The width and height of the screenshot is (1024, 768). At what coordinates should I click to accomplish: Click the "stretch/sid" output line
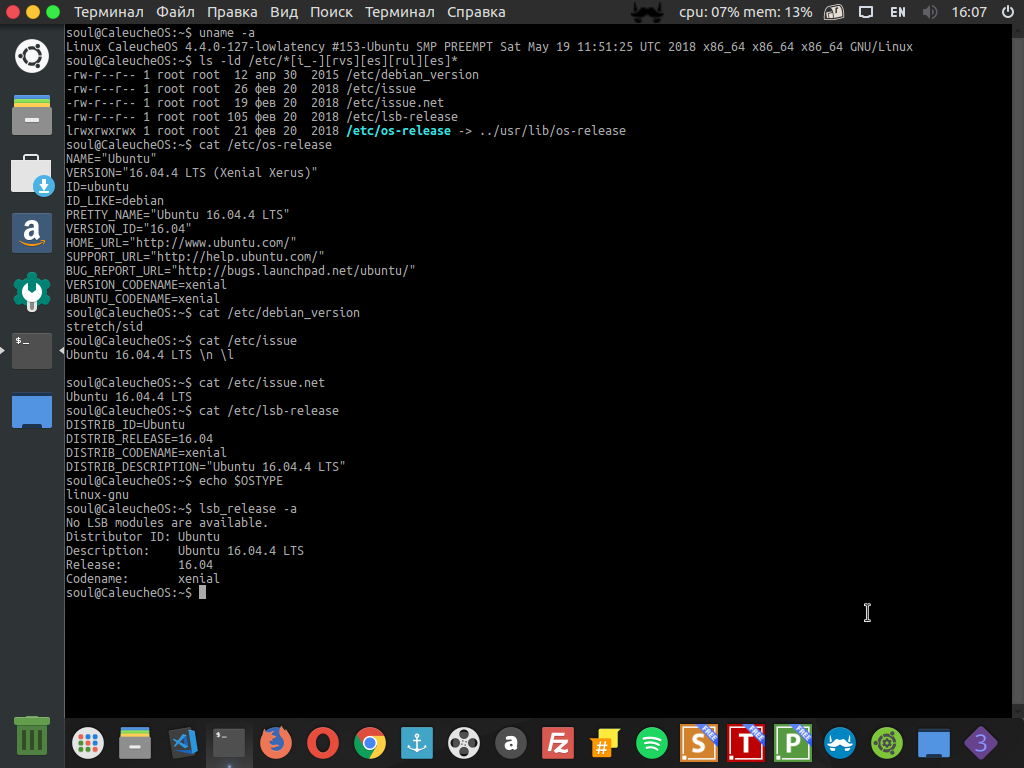click(x=104, y=327)
